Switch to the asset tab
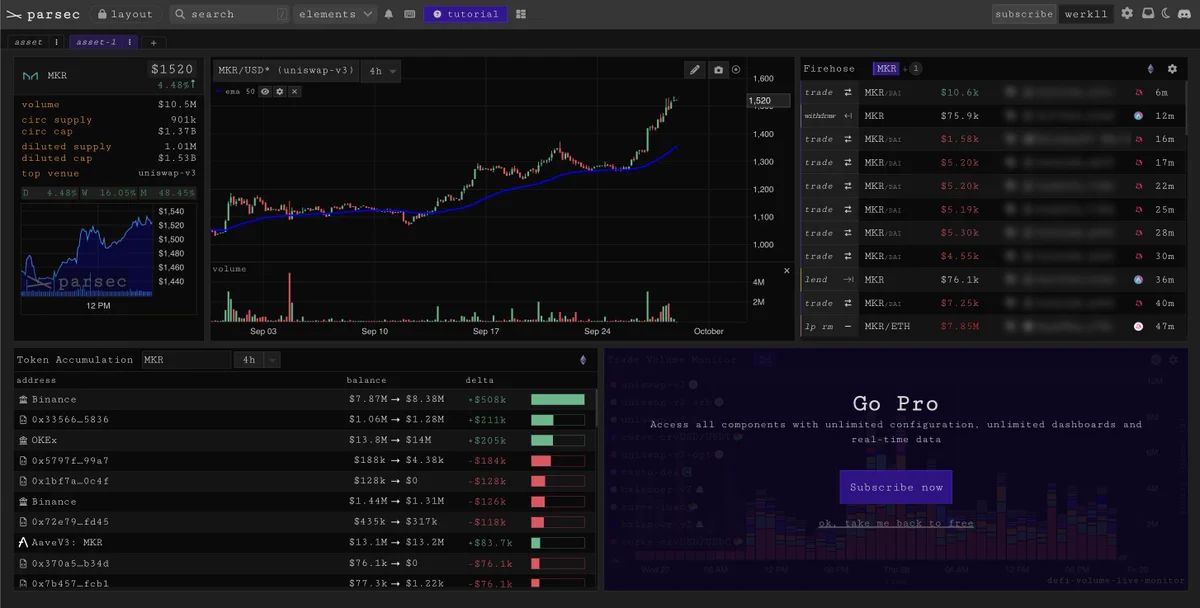 coord(29,42)
